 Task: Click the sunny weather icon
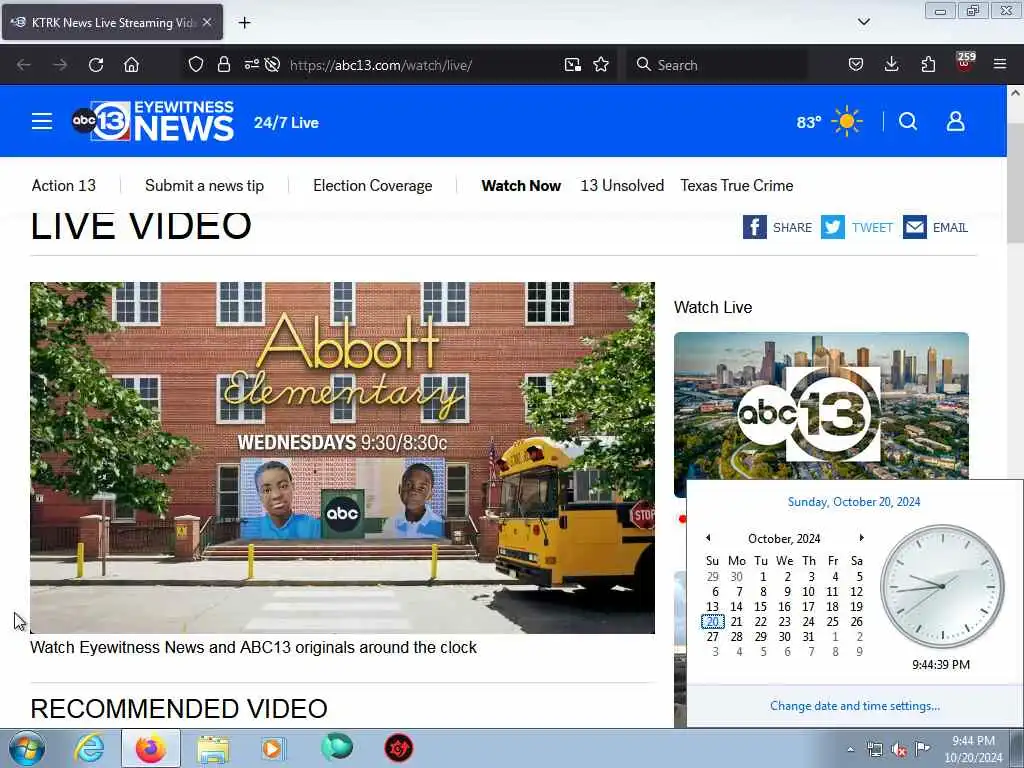pos(847,121)
